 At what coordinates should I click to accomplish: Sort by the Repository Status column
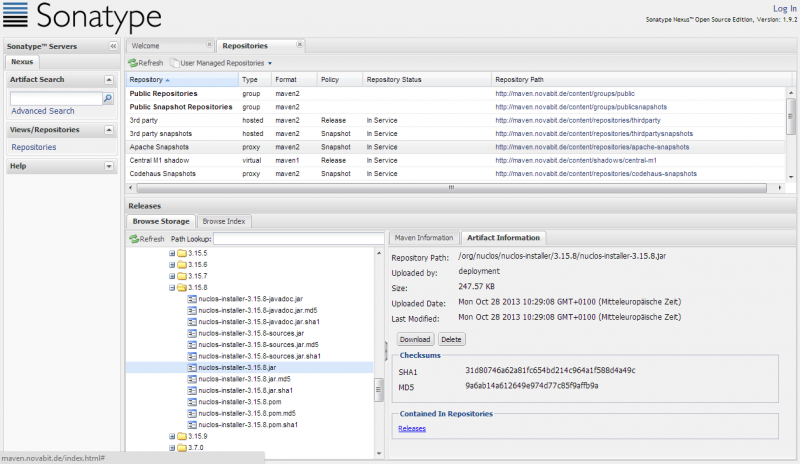[427, 80]
